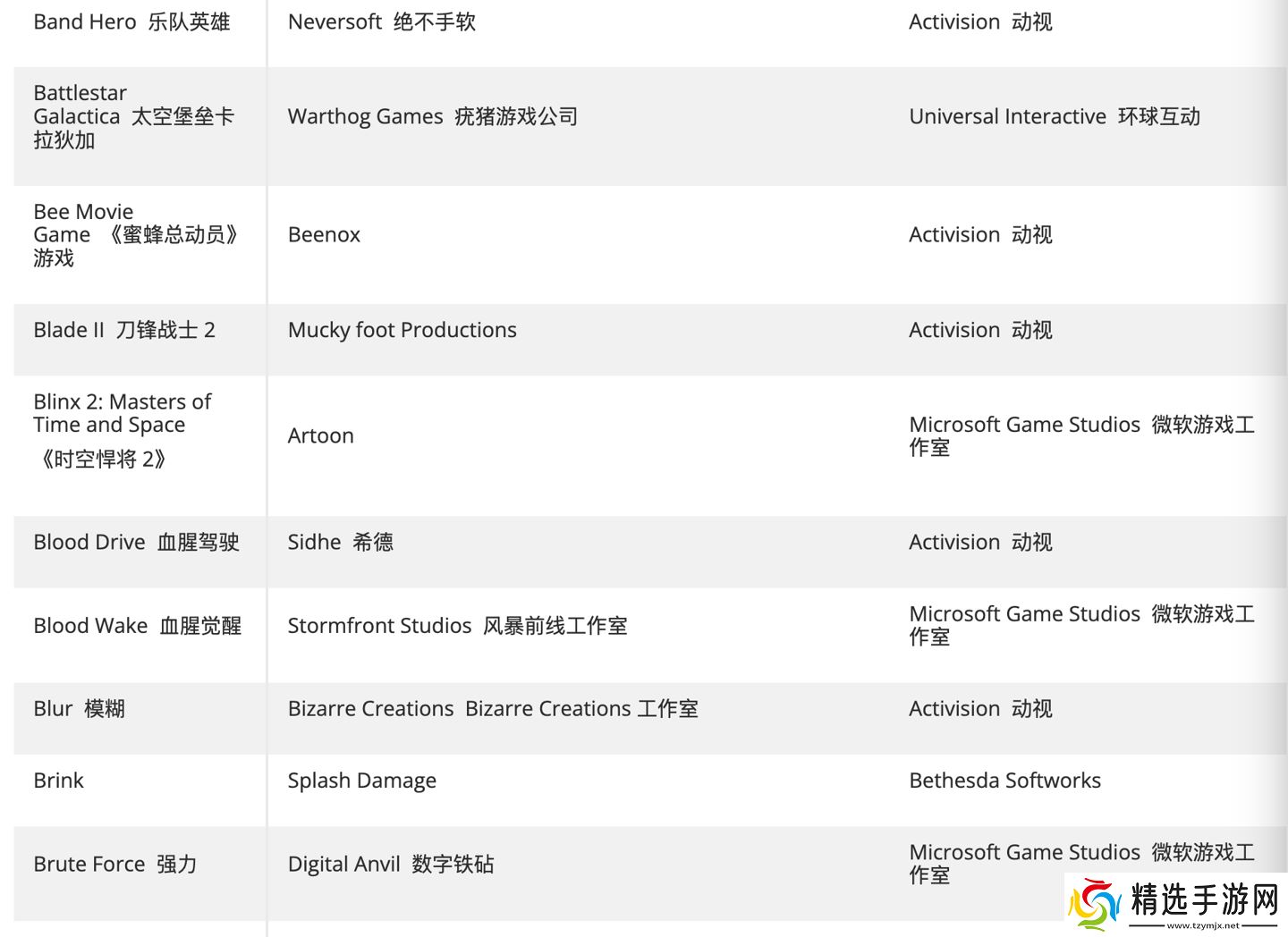Click the Blade II game title
Viewport: 1288px width, 937px height.
point(124,330)
